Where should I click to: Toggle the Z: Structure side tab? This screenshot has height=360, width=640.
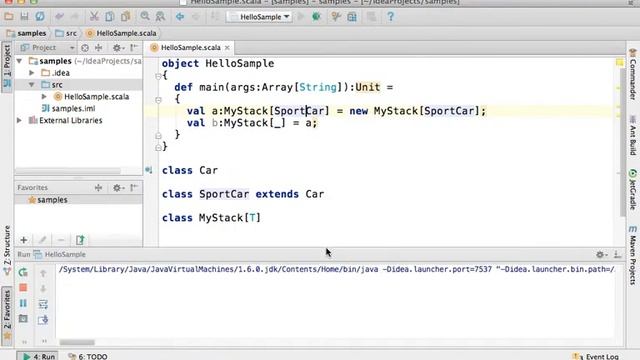(x=7, y=250)
